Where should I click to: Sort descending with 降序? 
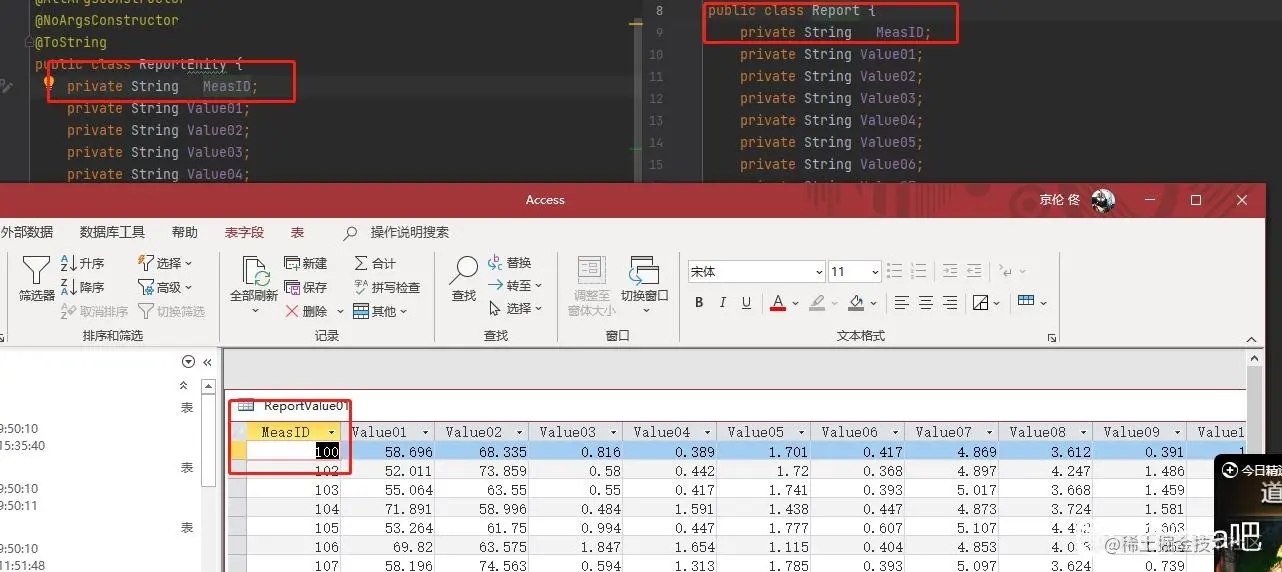[x=83, y=287]
